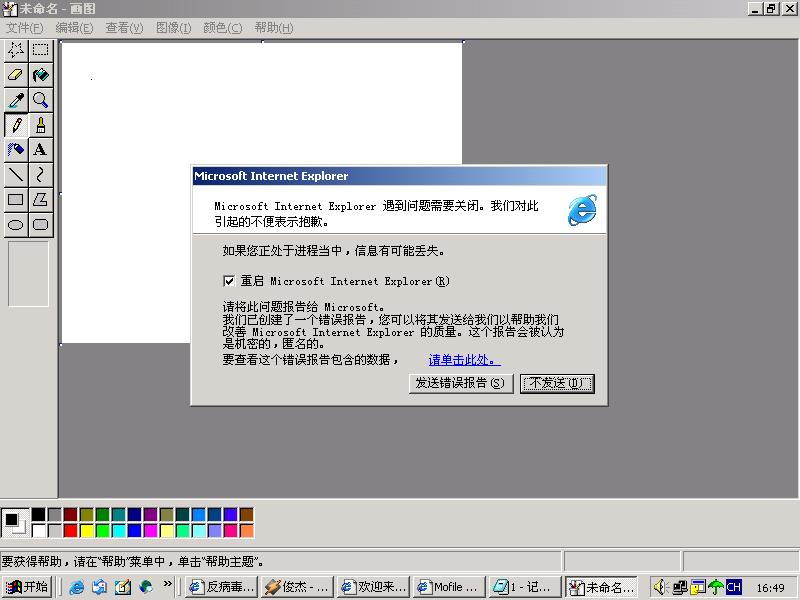The width and height of the screenshot is (800, 600).
Task: Click the send error report button
Action: point(460,384)
